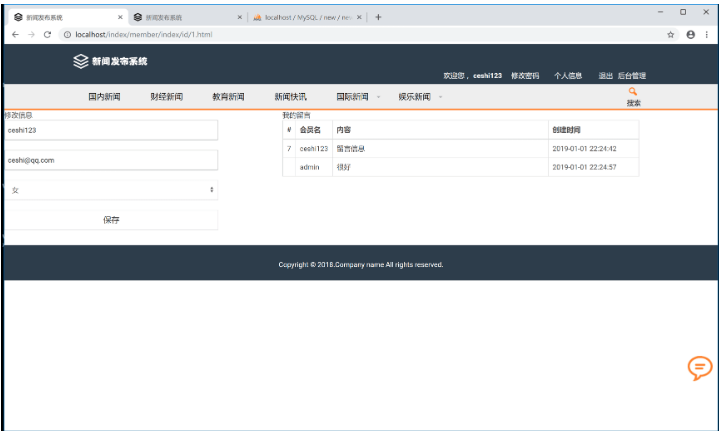Screen dimensions: 719x431
Task: Open the 财经新闻 navigation item
Action: [166, 97]
